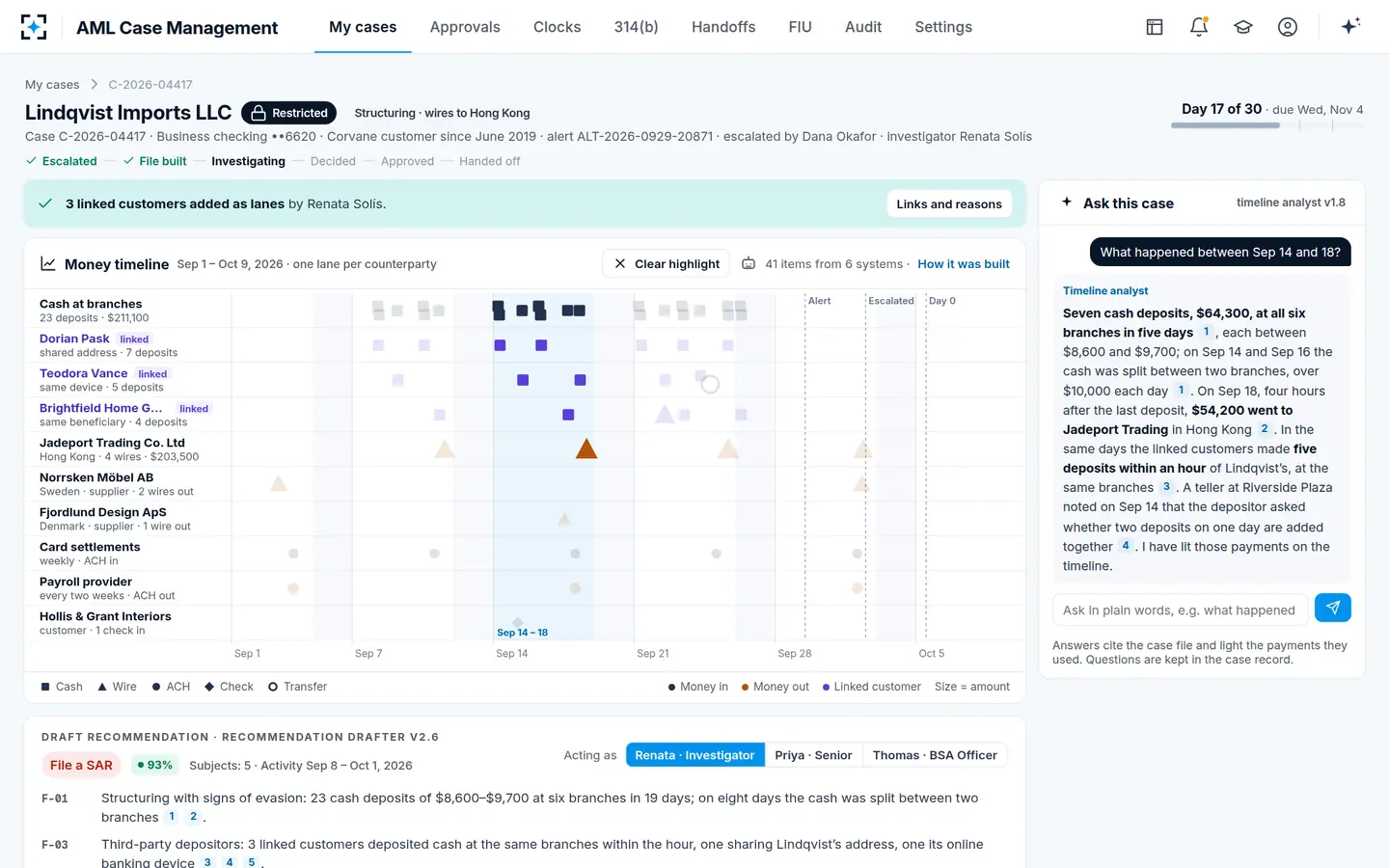Open the training cap icon

click(1243, 27)
